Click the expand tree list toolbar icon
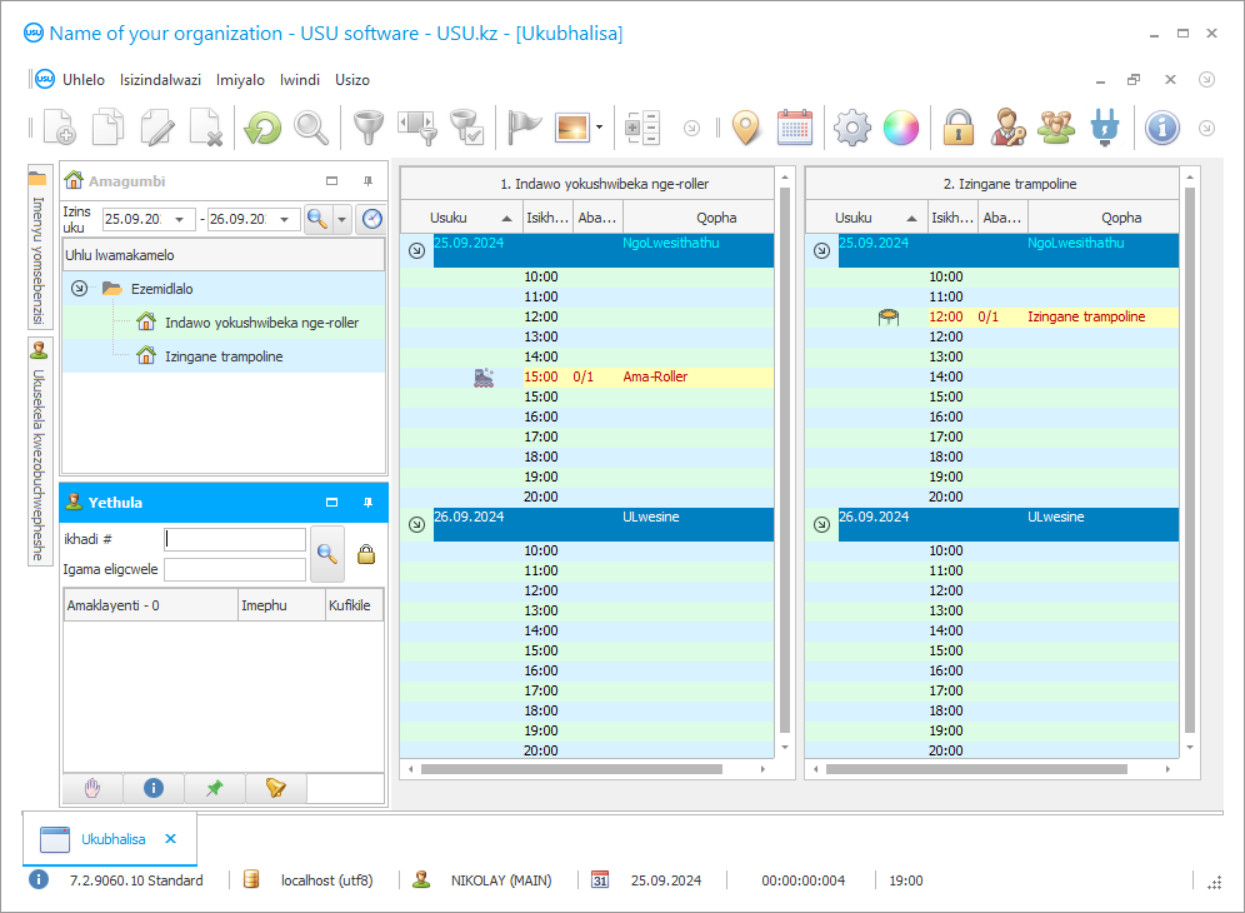 point(642,128)
